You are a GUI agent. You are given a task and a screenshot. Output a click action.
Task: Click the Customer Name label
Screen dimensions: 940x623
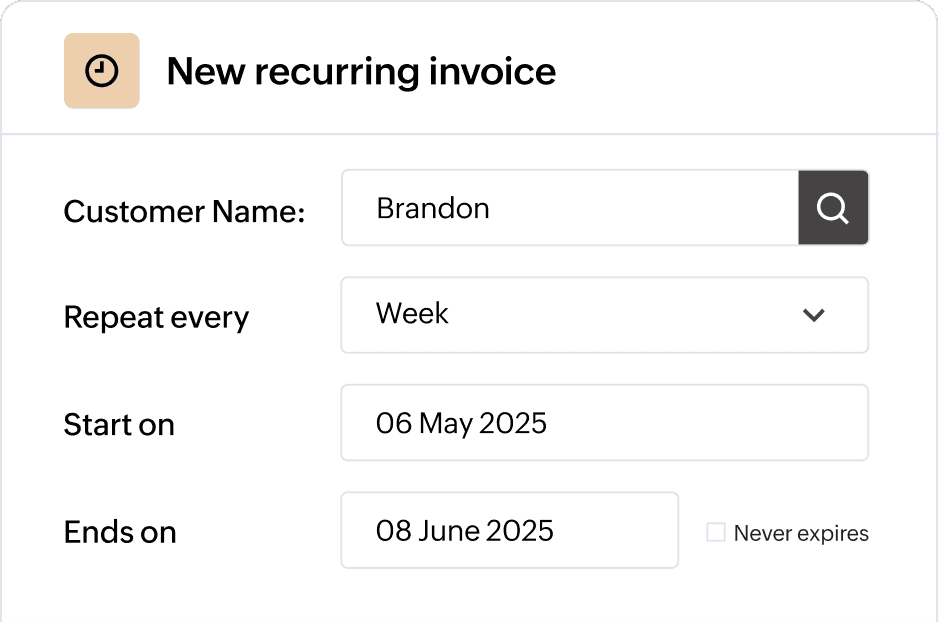tap(183, 211)
